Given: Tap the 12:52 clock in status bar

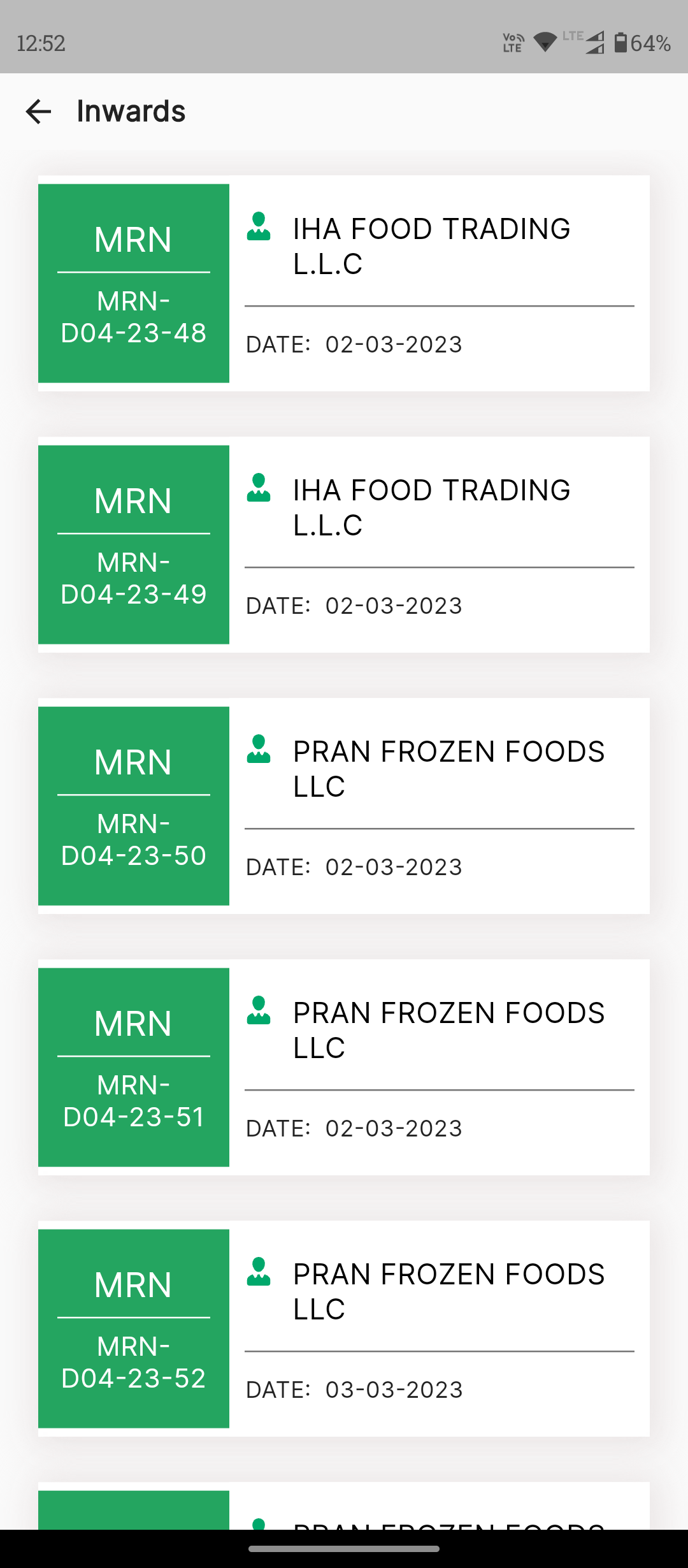Looking at the screenshot, I should (41, 43).
